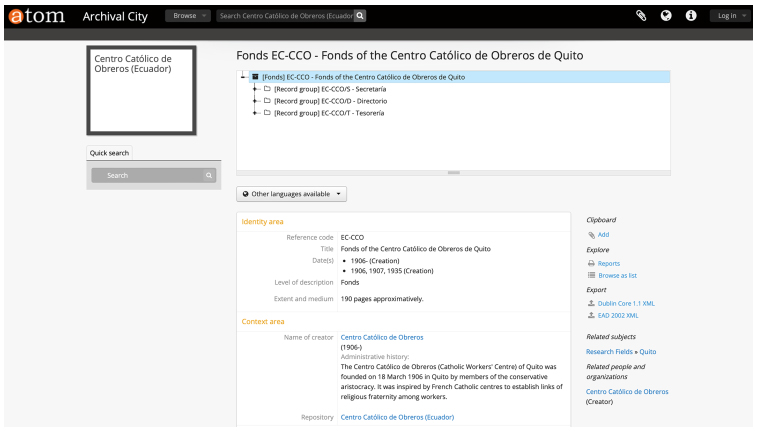This screenshot has height=431, width=757.
Task: Open the Browse menu in header
Action: pyautogui.click(x=187, y=16)
